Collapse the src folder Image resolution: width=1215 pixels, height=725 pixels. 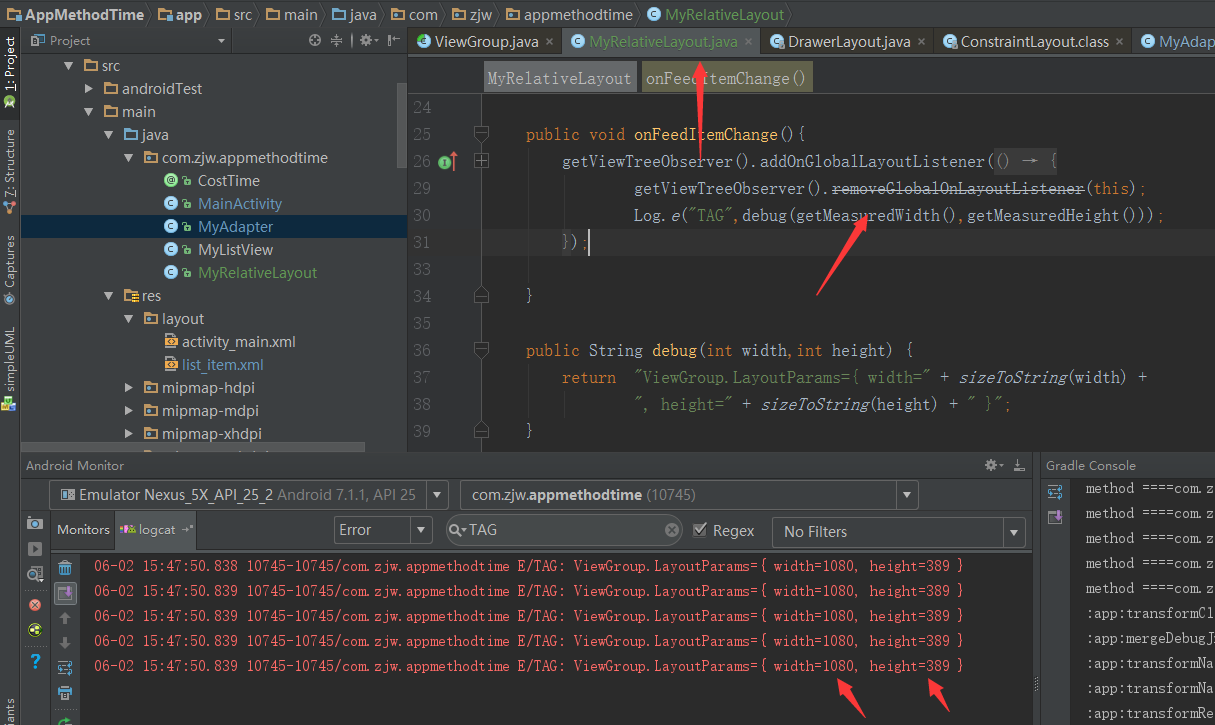[x=69, y=66]
